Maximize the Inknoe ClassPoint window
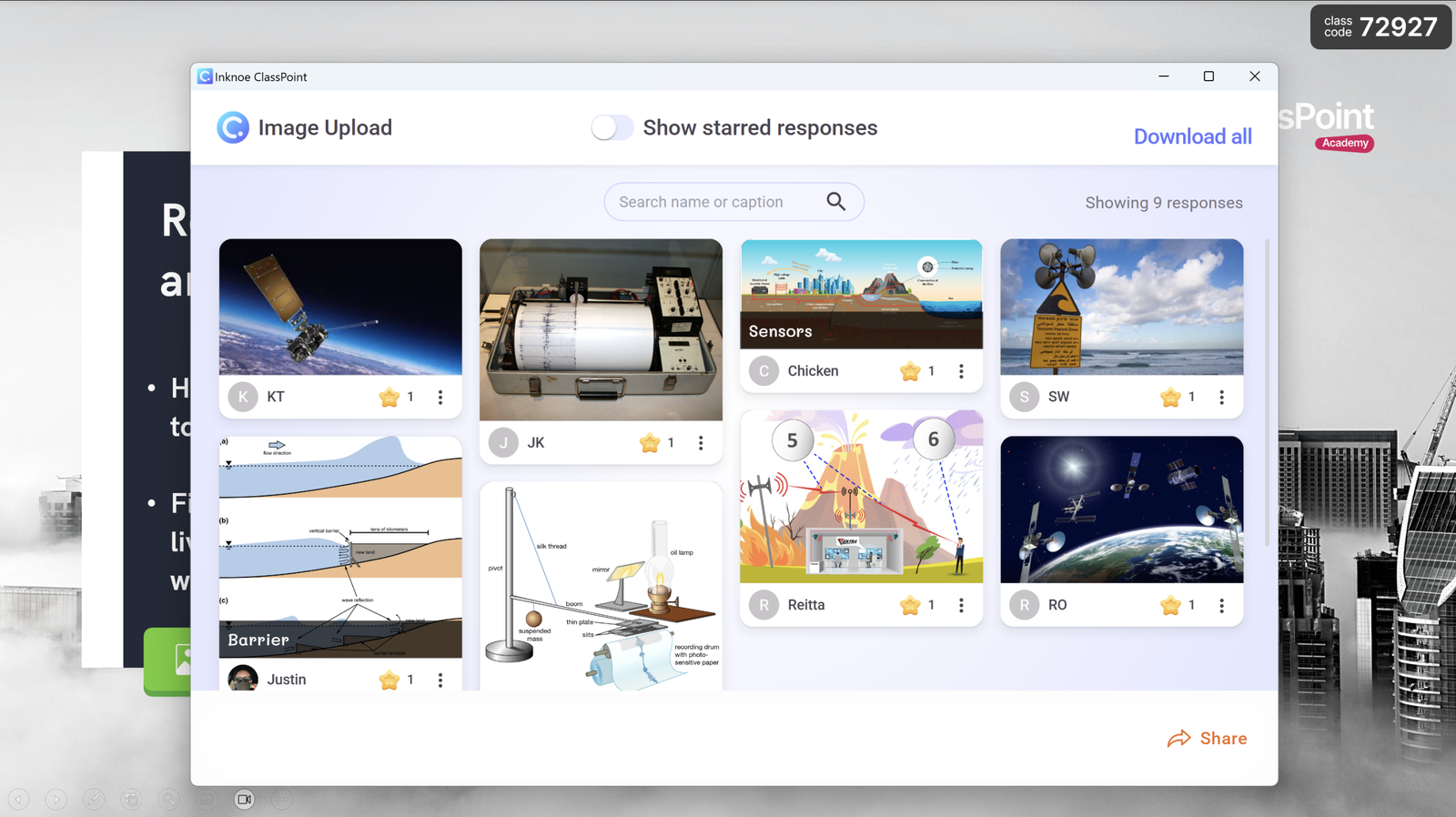This screenshot has width=1456, height=817. point(1208,76)
